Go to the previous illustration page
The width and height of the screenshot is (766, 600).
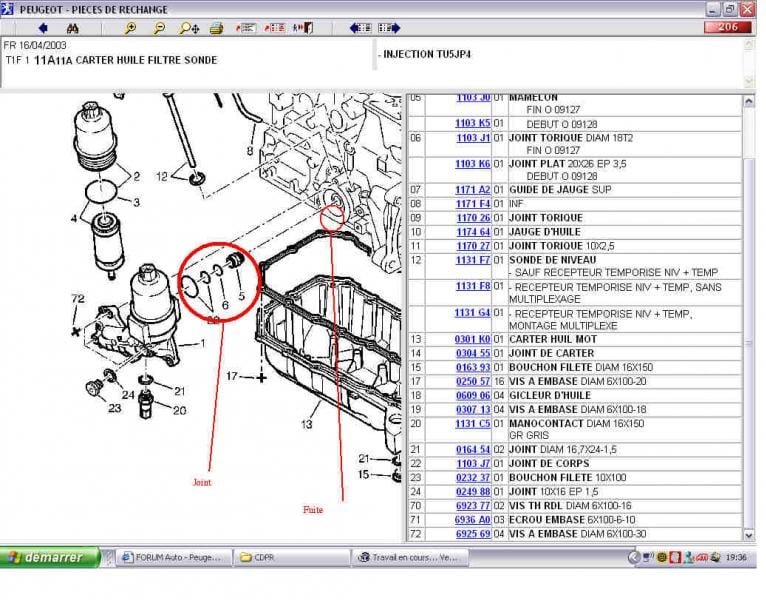(x=361, y=28)
